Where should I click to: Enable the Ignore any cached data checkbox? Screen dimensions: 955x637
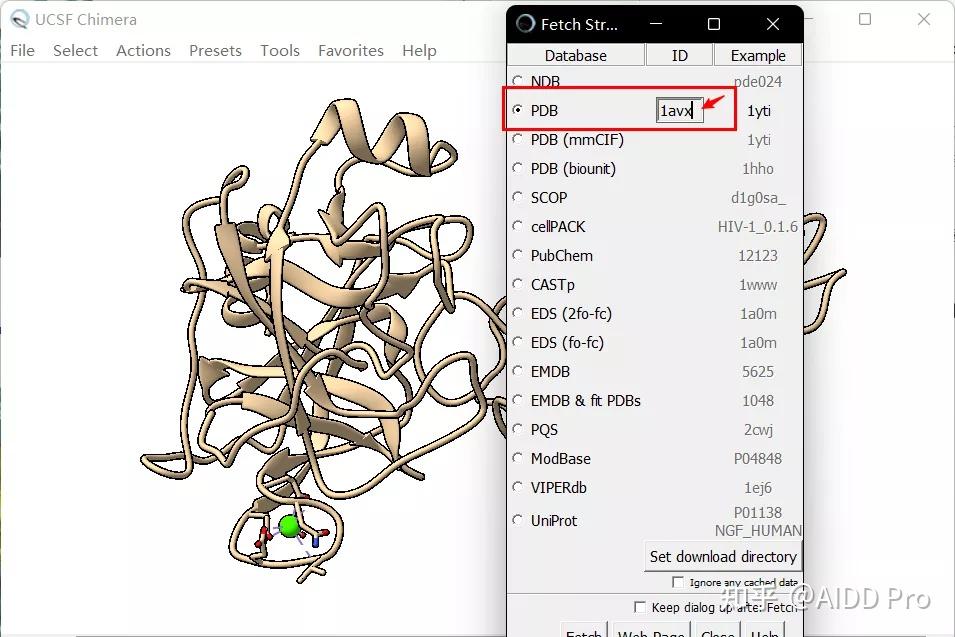[677, 582]
